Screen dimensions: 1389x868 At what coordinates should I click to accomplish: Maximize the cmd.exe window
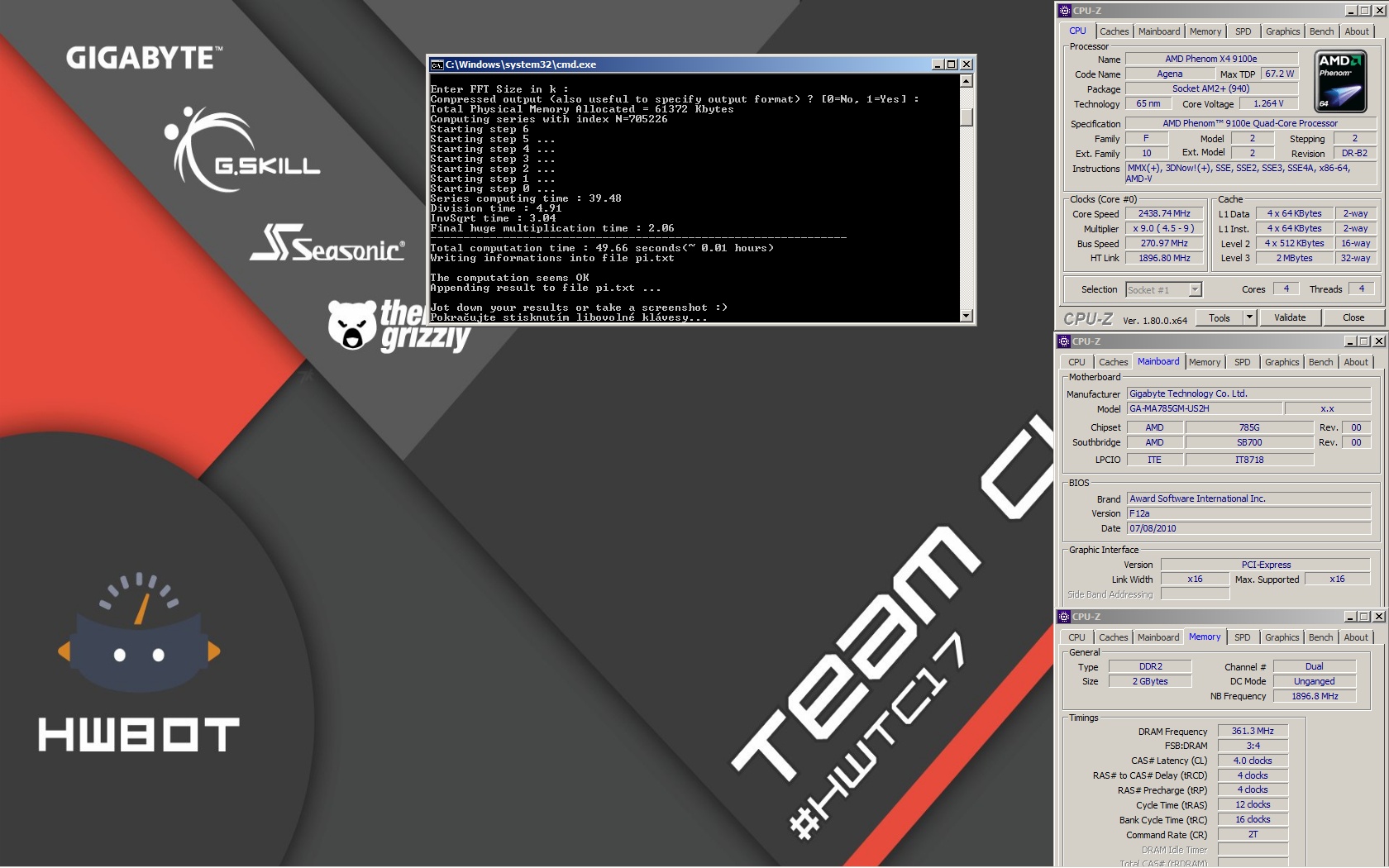click(952, 64)
